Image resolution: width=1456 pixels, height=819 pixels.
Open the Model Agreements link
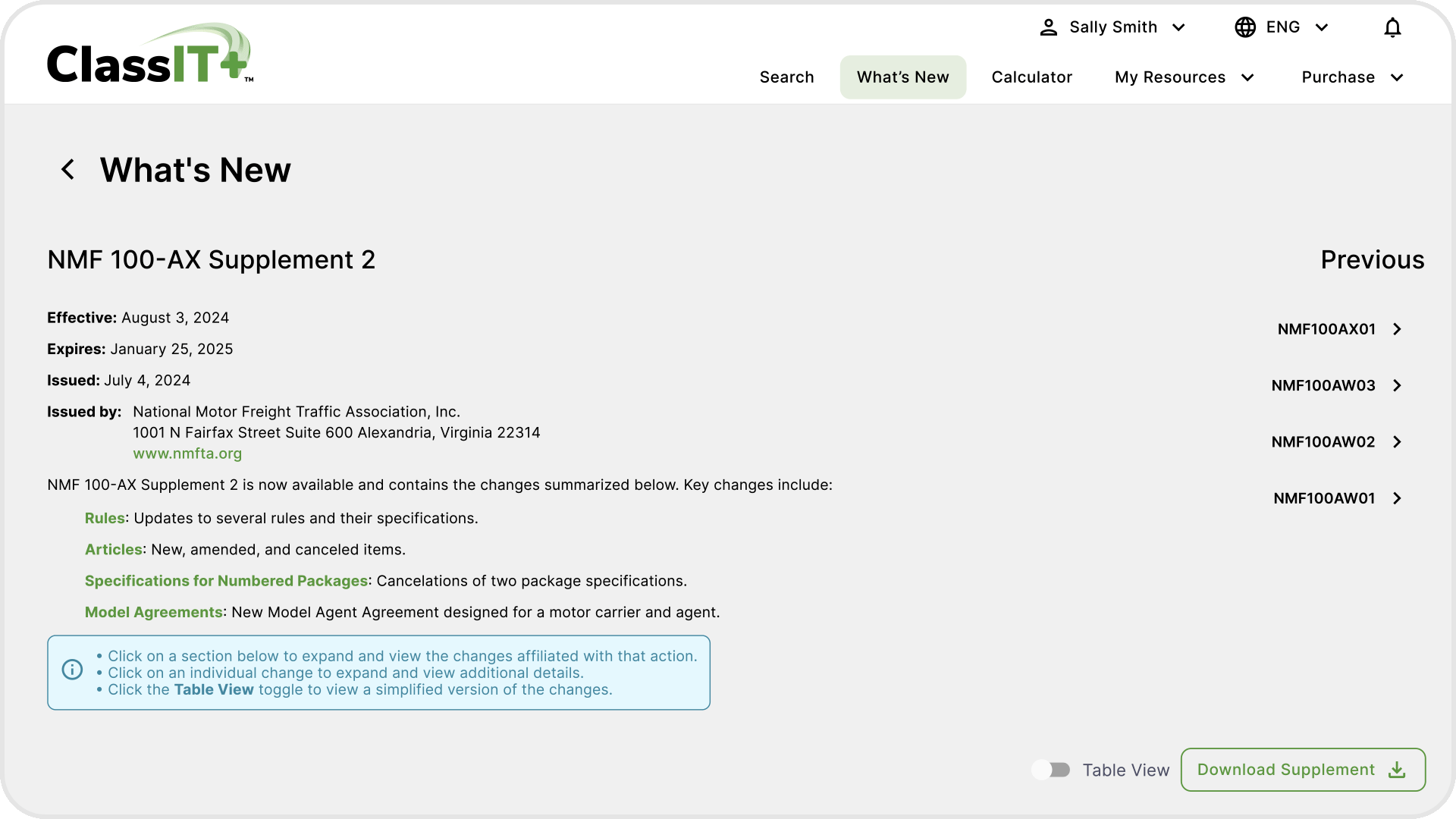[x=153, y=612]
